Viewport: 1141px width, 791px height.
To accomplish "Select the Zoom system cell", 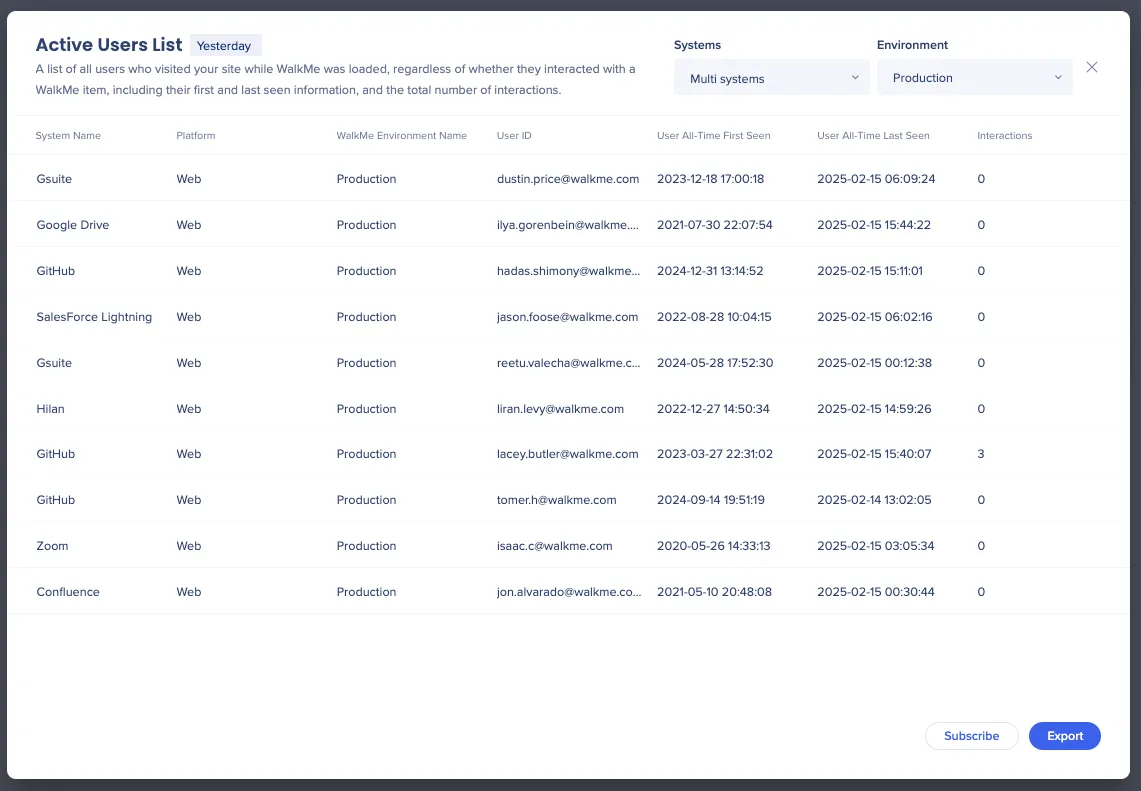I will pyautogui.click(x=52, y=546).
